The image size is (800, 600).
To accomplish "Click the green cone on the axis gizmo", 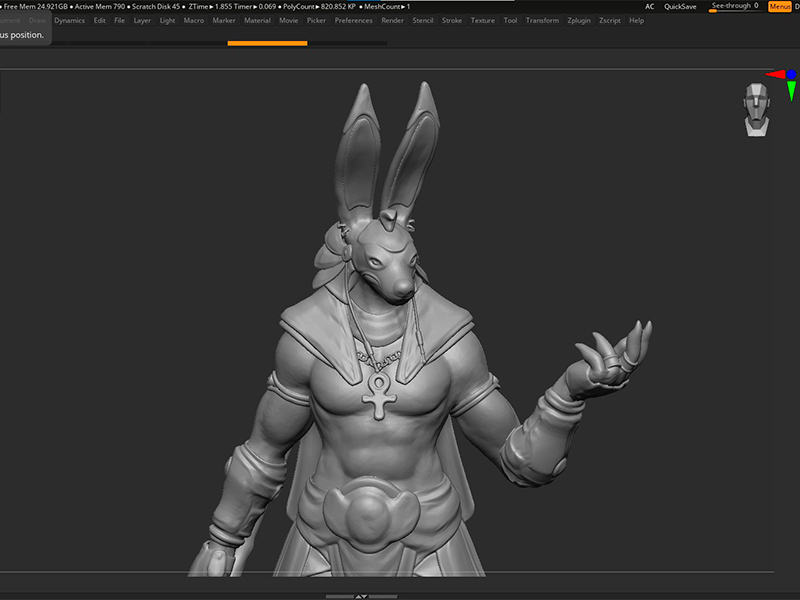I will pyautogui.click(x=791, y=91).
